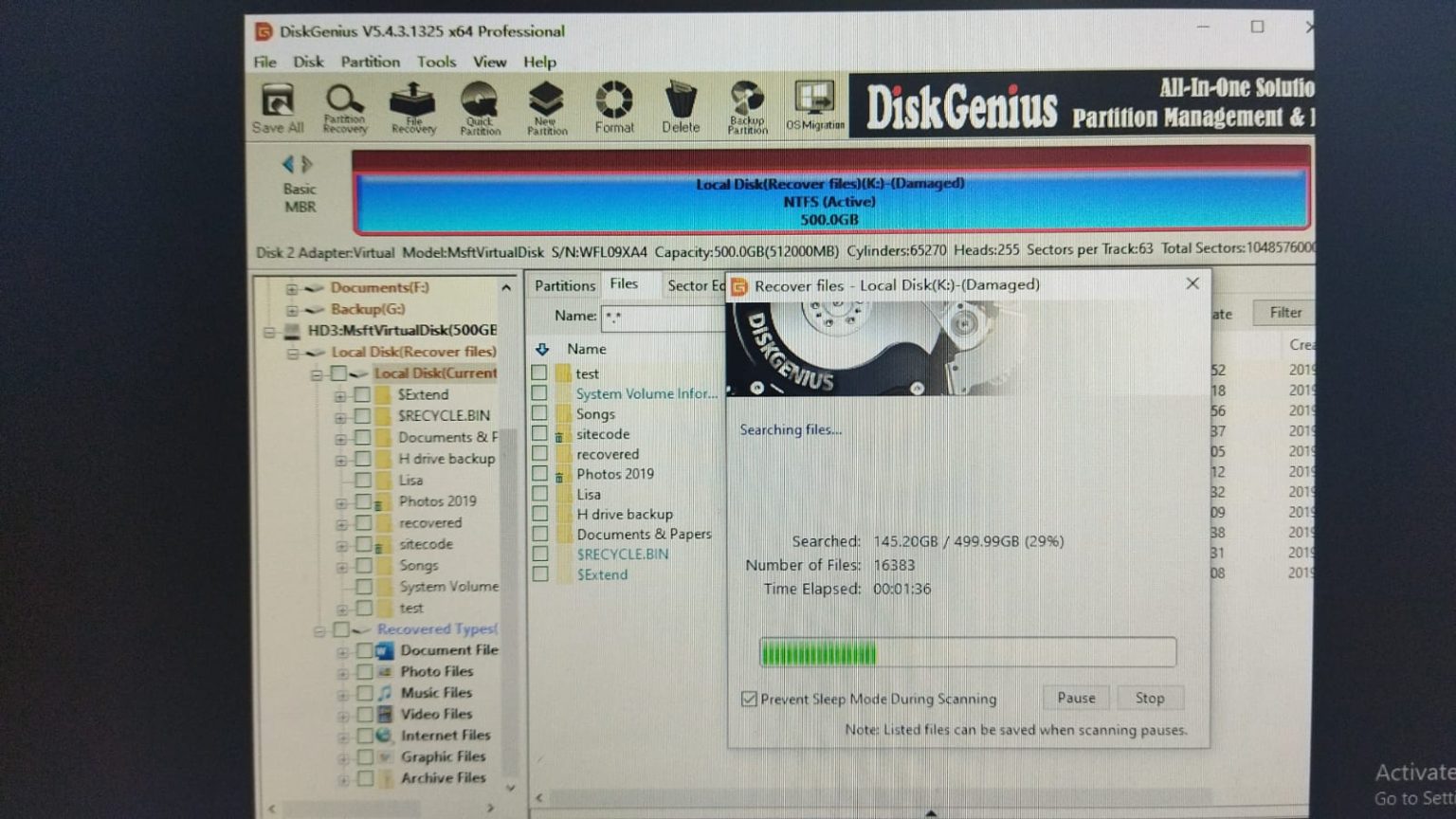Image resolution: width=1456 pixels, height=819 pixels.
Task: Check the sitecode folder checkbox
Action: pyautogui.click(x=541, y=434)
